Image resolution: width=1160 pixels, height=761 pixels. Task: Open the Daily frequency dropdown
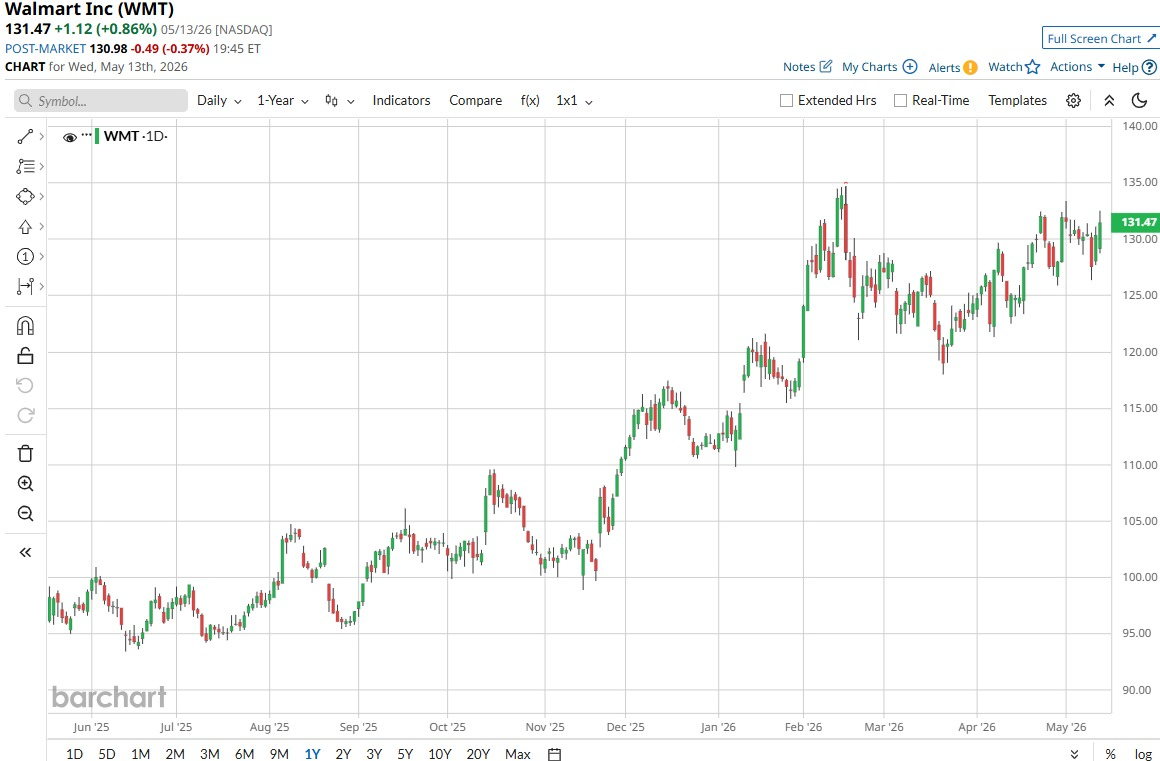pyautogui.click(x=219, y=101)
